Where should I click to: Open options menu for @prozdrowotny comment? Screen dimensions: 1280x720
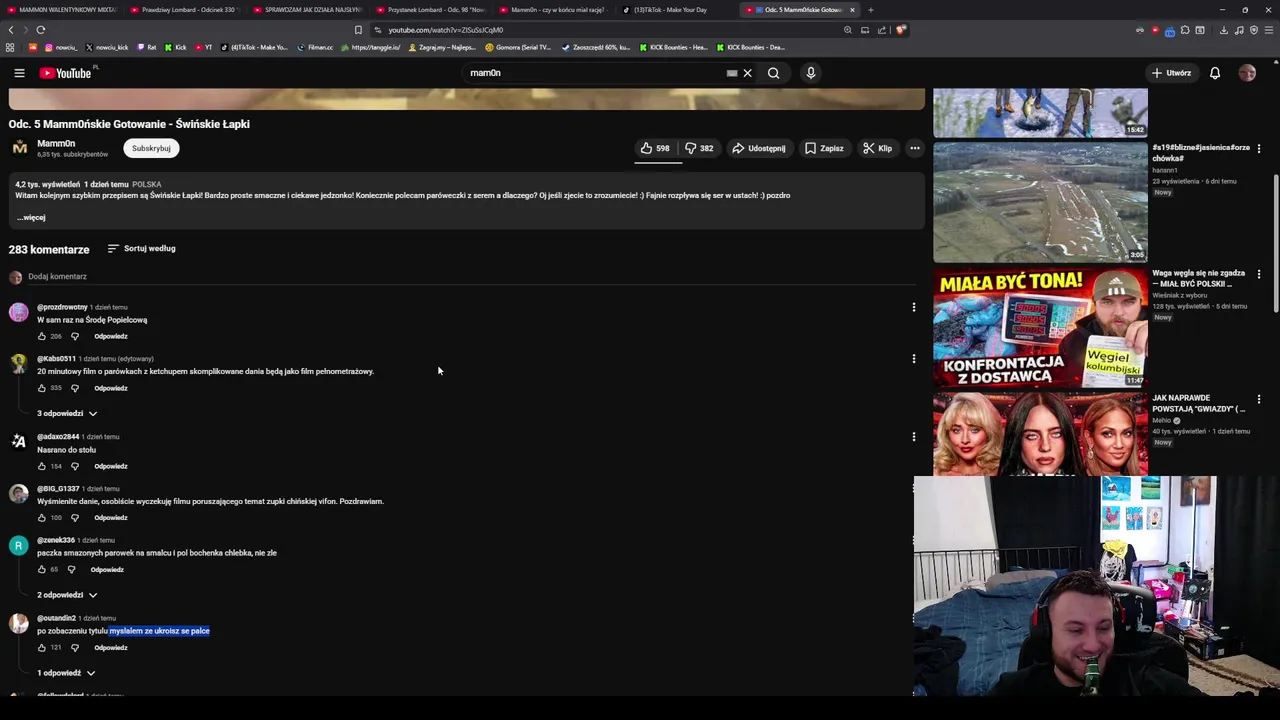tap(913, 308)
